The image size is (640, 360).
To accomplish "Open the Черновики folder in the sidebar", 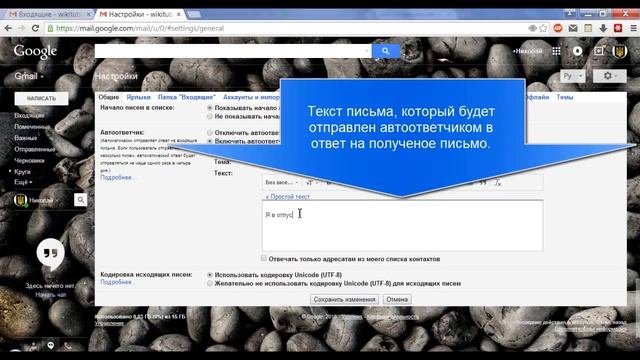I will click(x=29, y=160).
